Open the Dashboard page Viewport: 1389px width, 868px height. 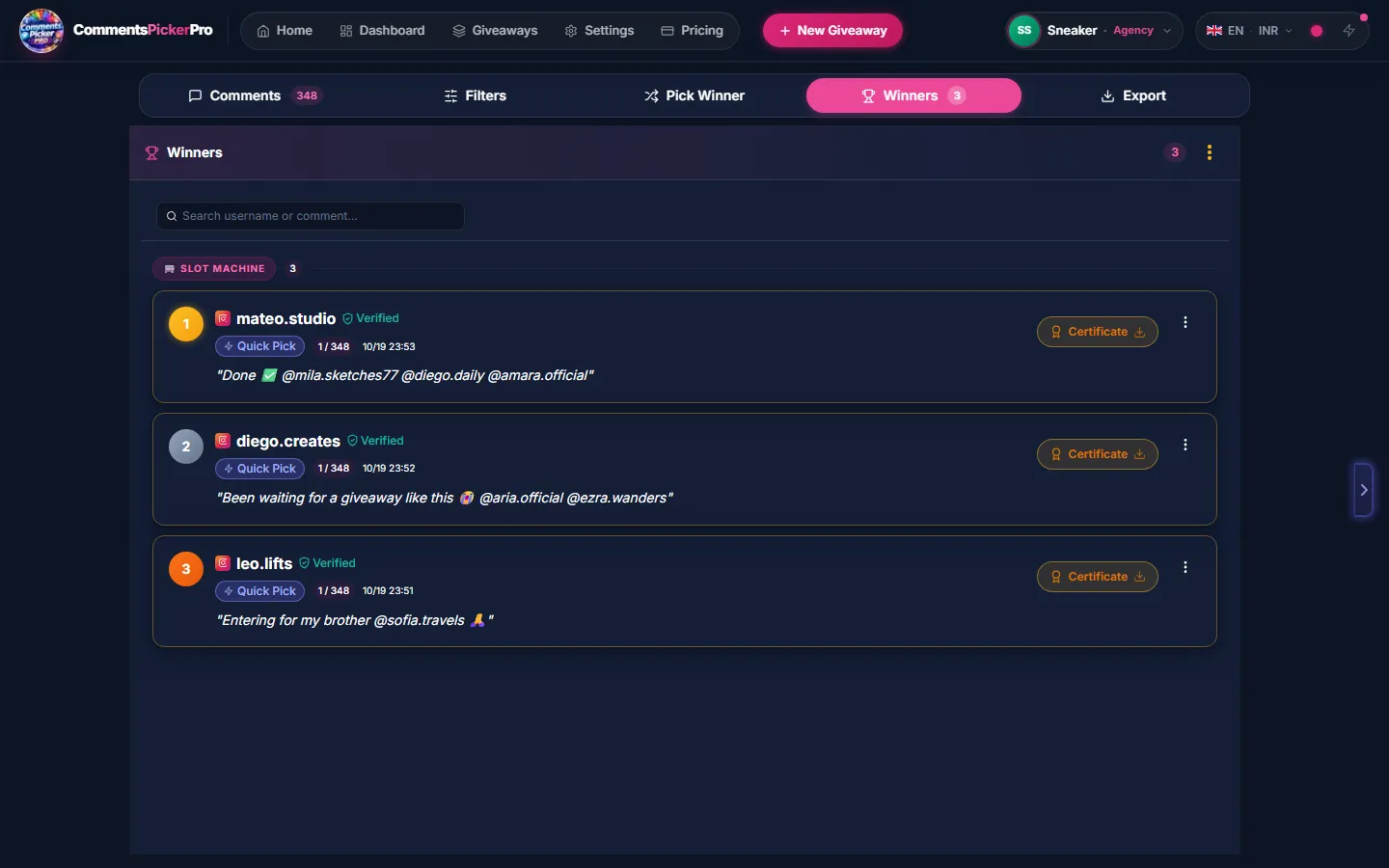[382, 31]
